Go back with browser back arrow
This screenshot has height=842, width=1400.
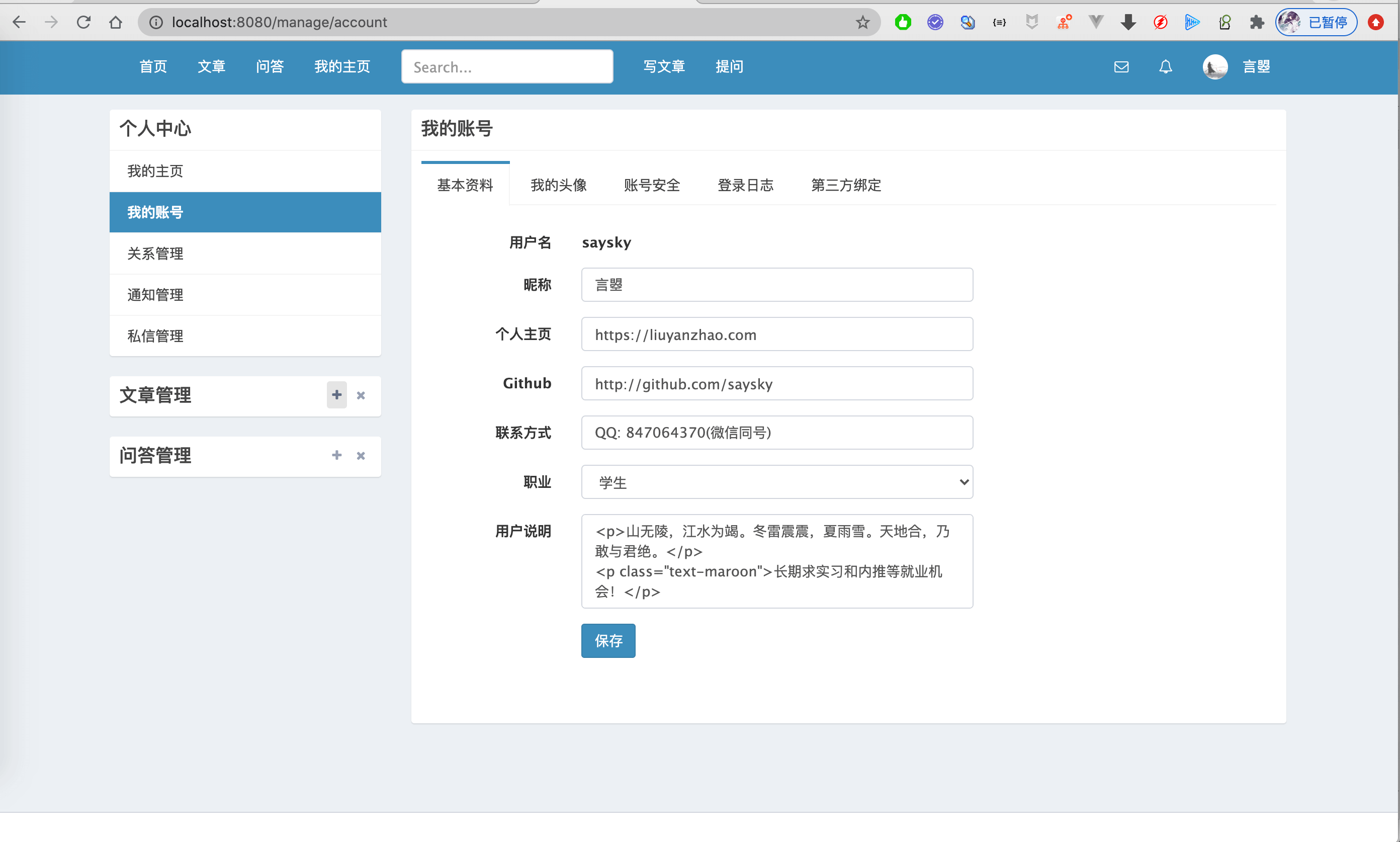coord(19,22)
